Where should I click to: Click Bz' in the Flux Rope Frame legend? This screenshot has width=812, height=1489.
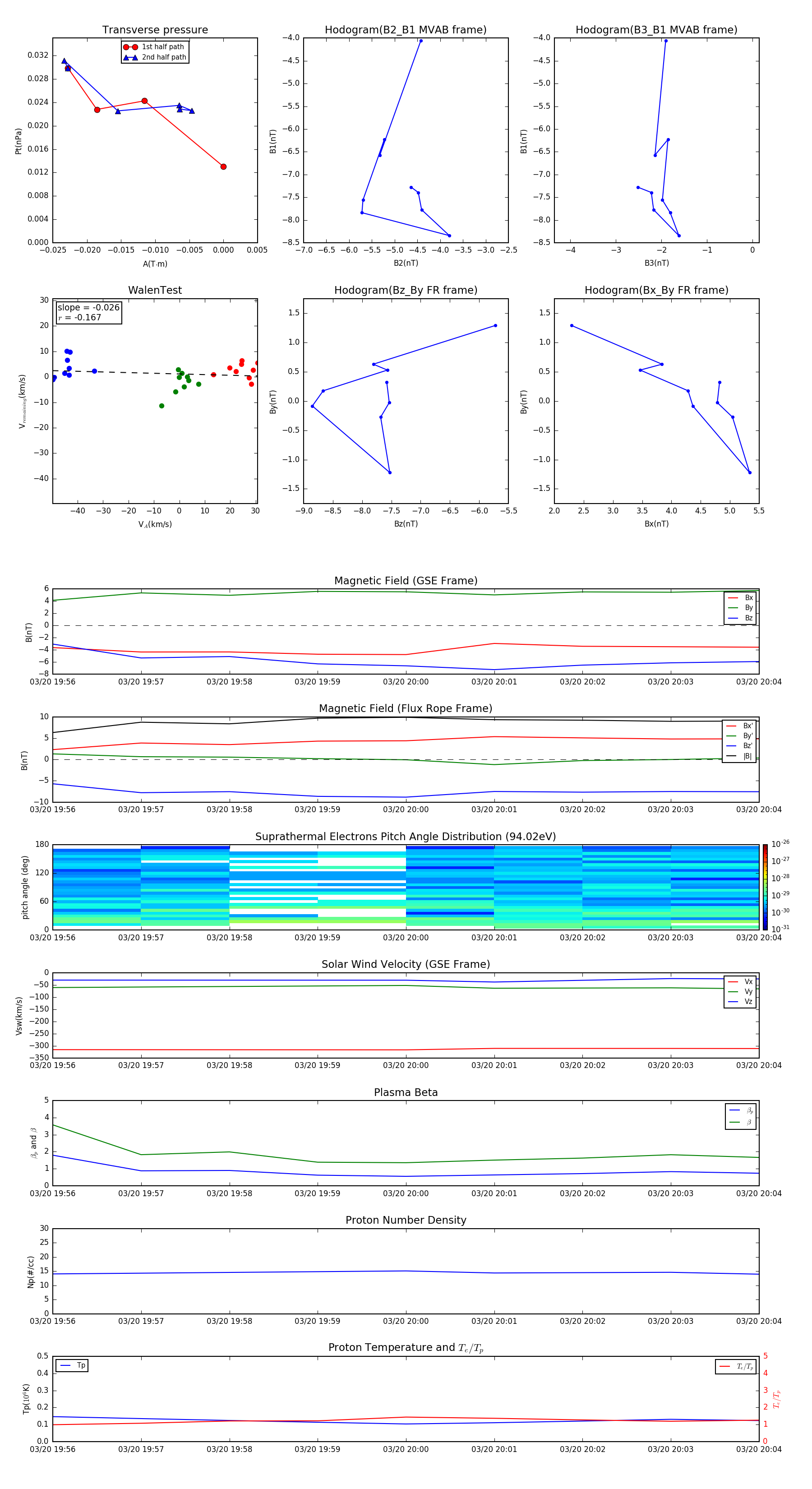click(740, 746)
